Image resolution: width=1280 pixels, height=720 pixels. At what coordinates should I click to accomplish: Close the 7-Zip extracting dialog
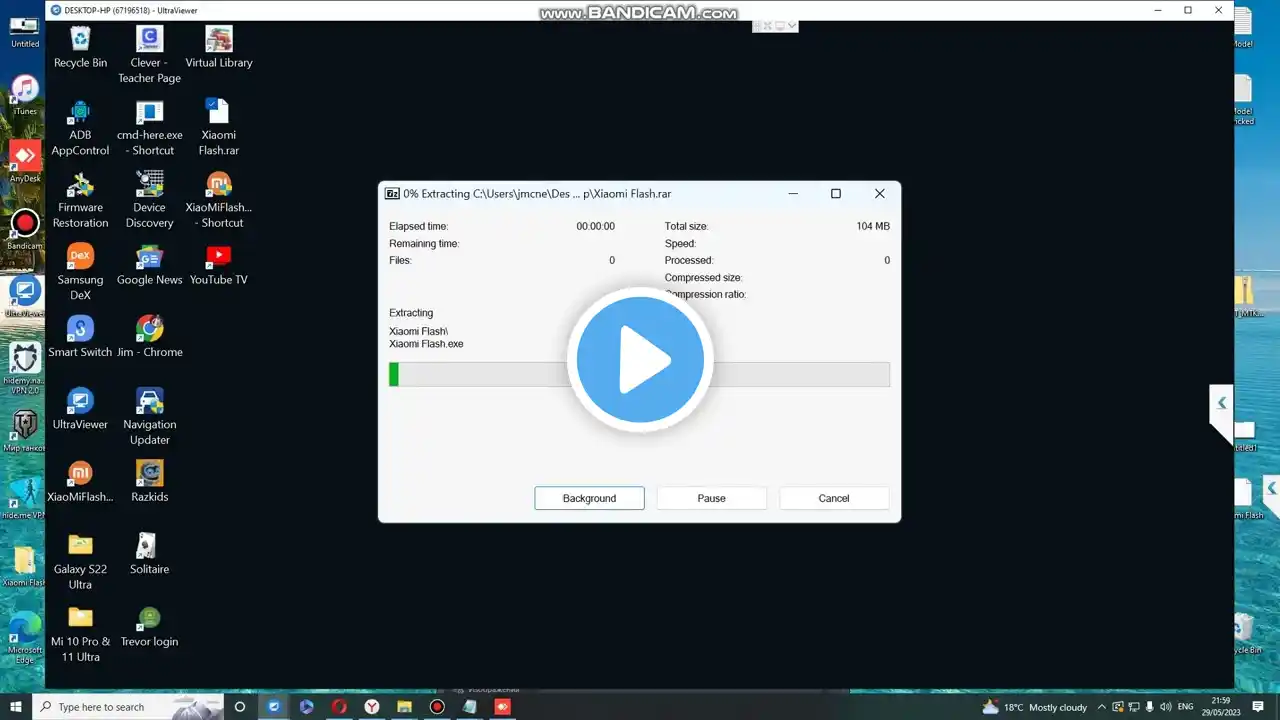pyautogui.click(x=879, y=193)
